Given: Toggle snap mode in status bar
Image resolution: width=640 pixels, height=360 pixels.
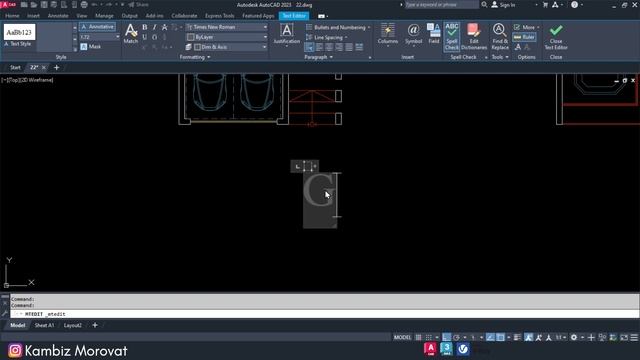Looking at the screenshot, I should click(x=429, y=337).
